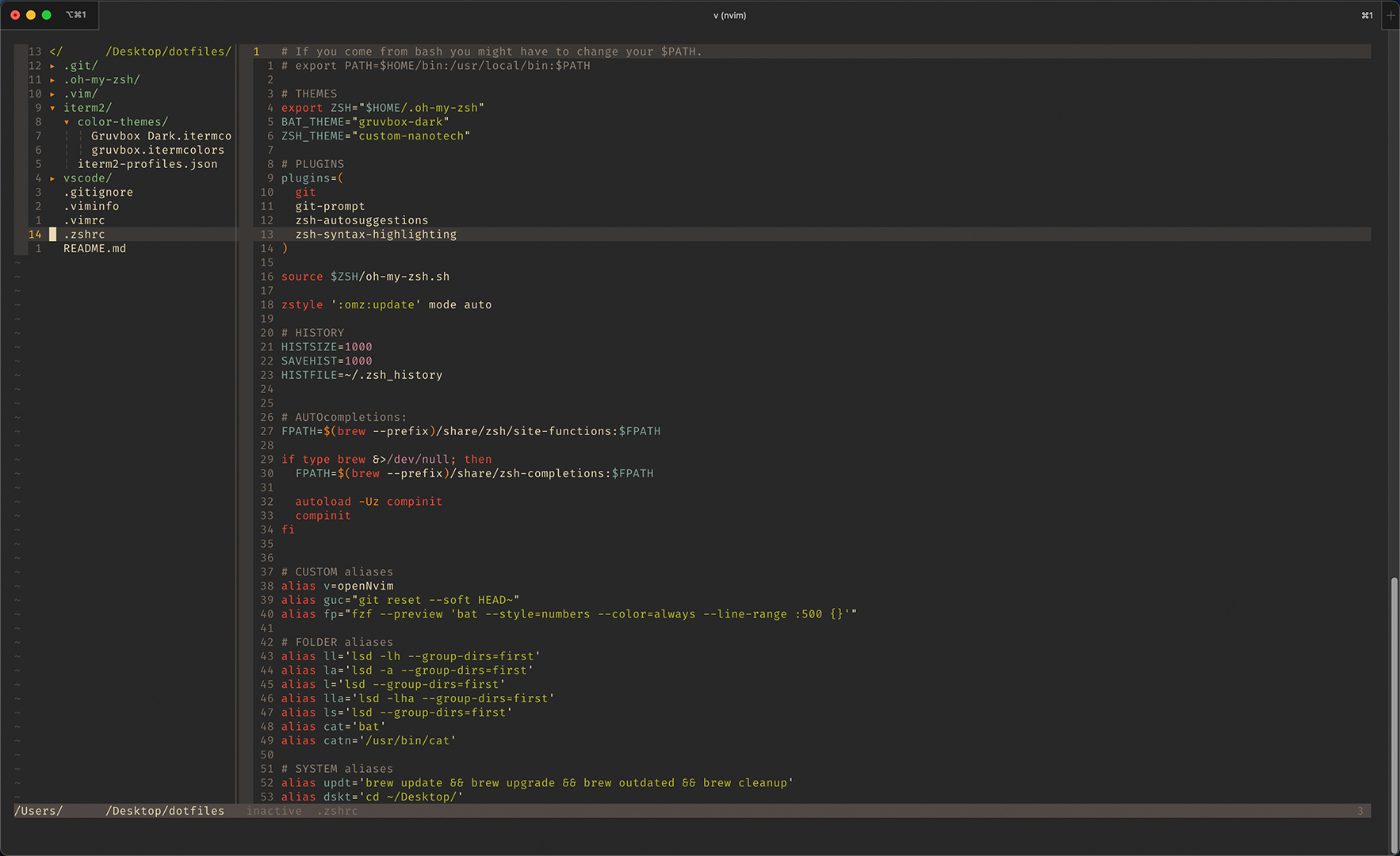Click the alias lla lsd -lha line
Image resolution: width=1400 pixels, height=856 pixels.
coord(418,698)
